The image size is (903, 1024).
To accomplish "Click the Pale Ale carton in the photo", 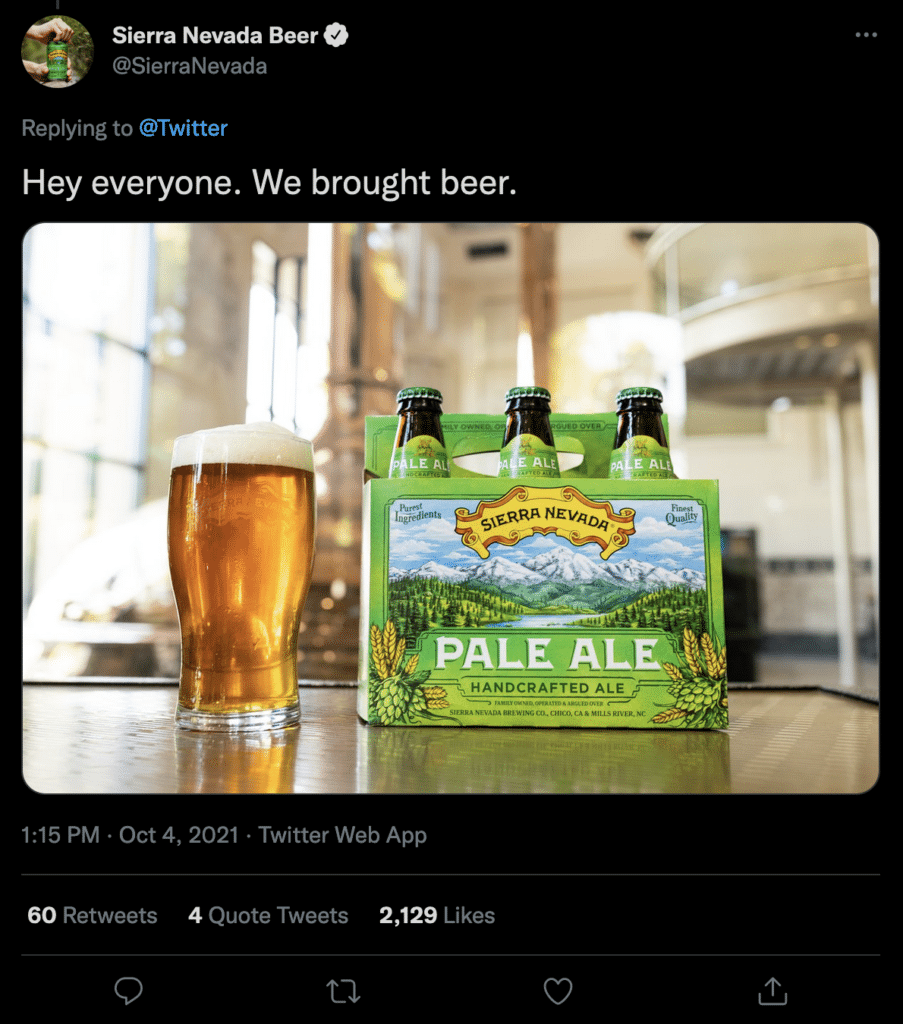I will (x=543, y=600).
